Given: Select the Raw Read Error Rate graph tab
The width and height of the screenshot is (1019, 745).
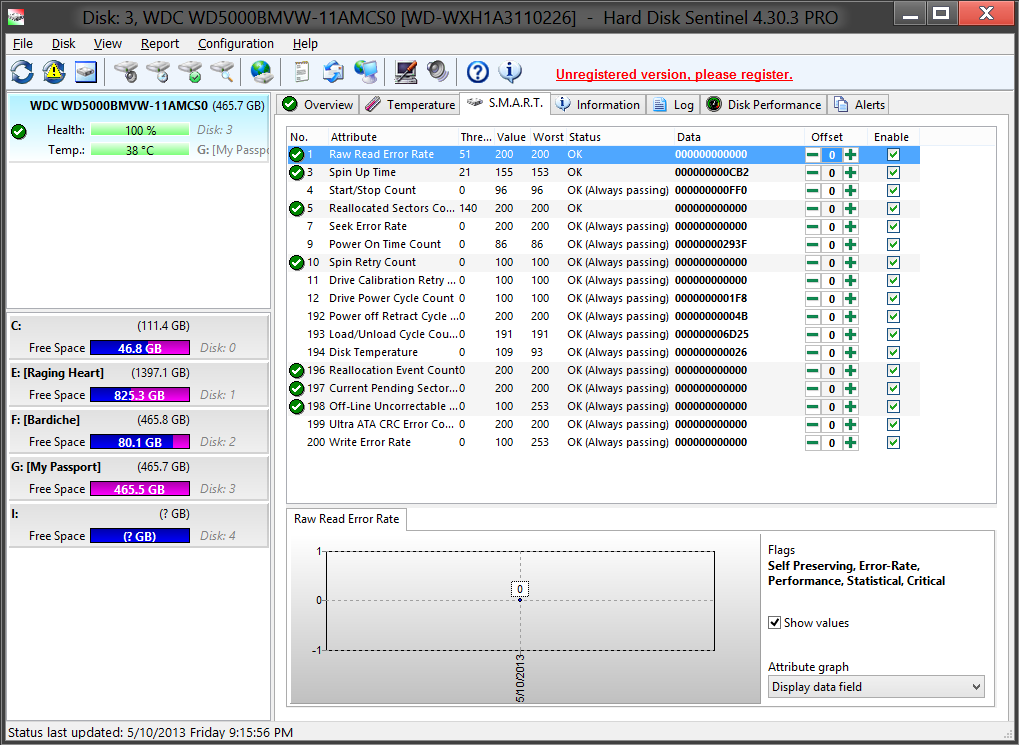Looking at the screenshot, I should 347,519.
